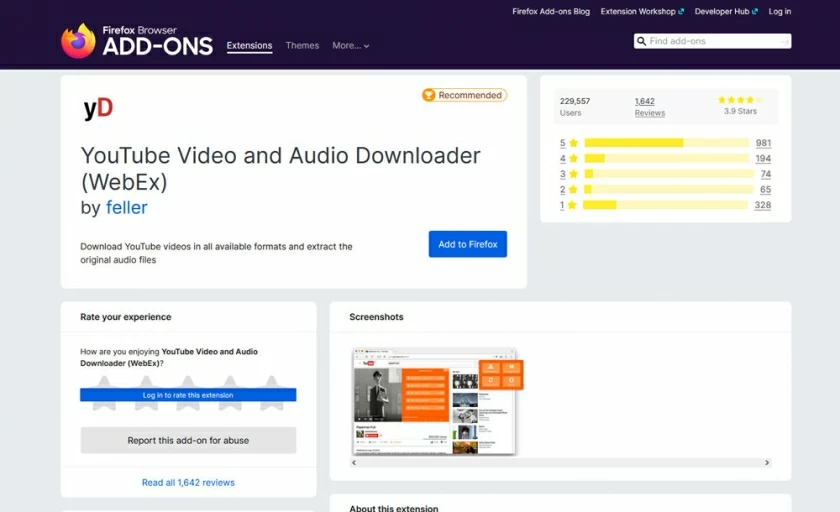
Task: Click the Screenshots section heading
Action: tap(376, 317)
